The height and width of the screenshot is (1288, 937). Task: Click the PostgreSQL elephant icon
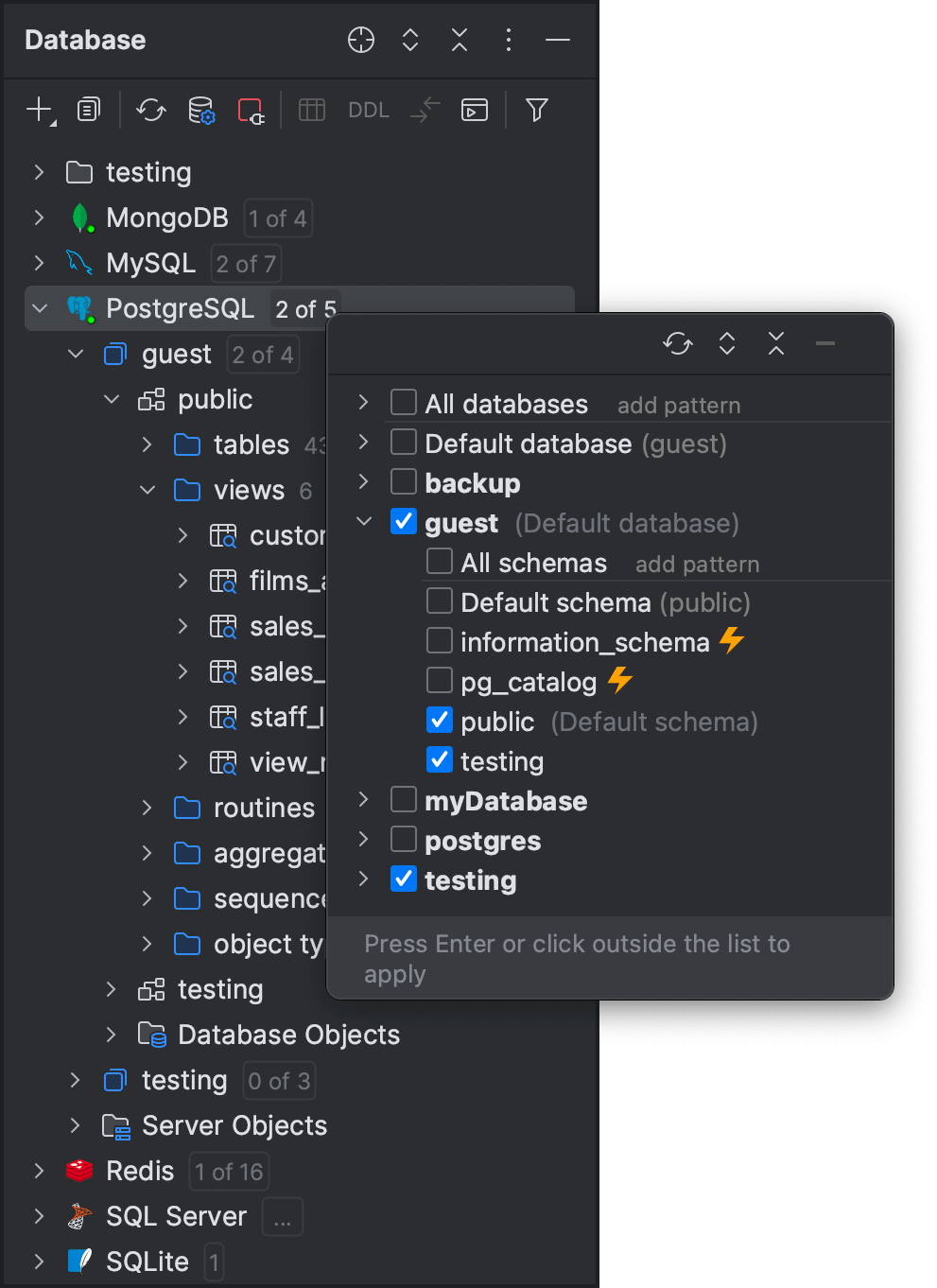pyautogui.click(x=80, y=308)
